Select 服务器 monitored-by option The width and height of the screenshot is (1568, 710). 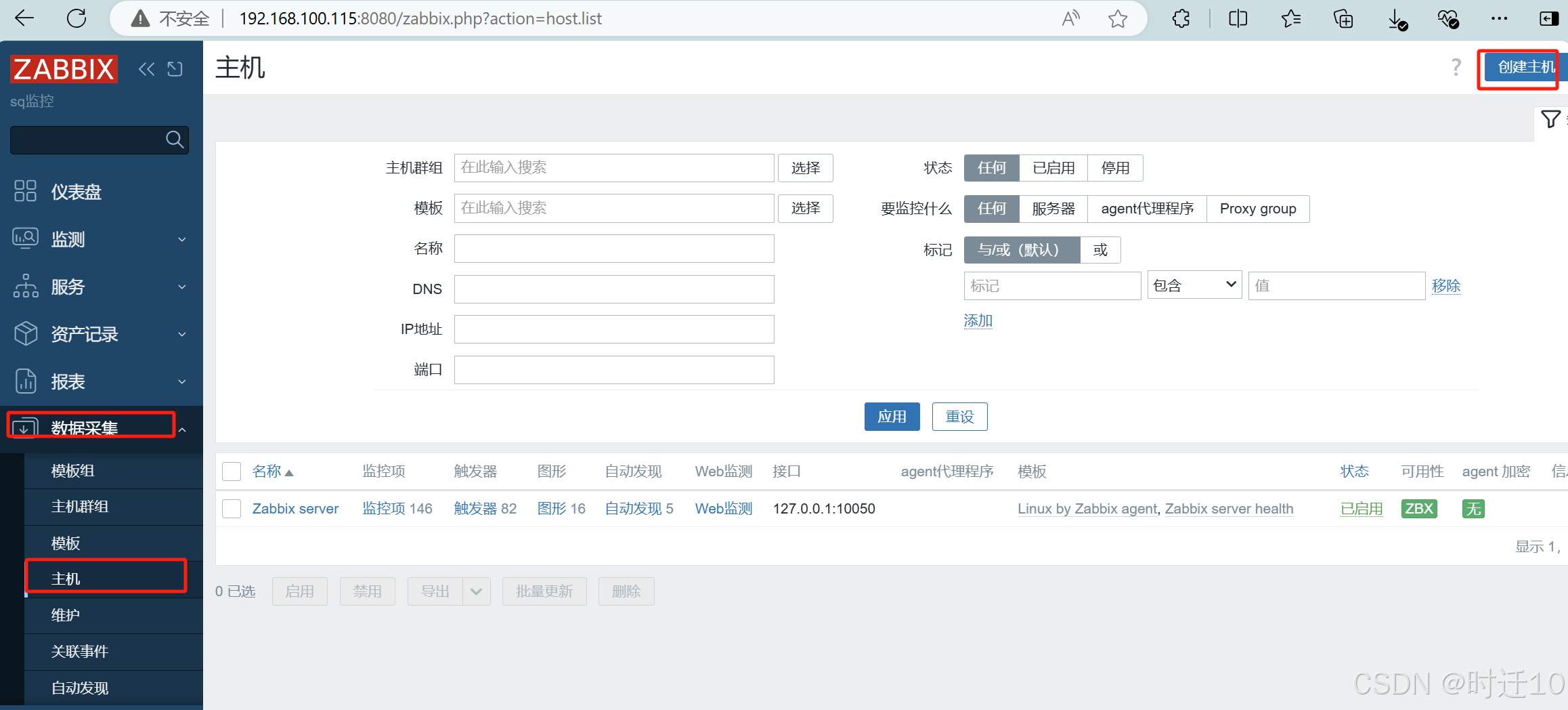[1053, 209]
